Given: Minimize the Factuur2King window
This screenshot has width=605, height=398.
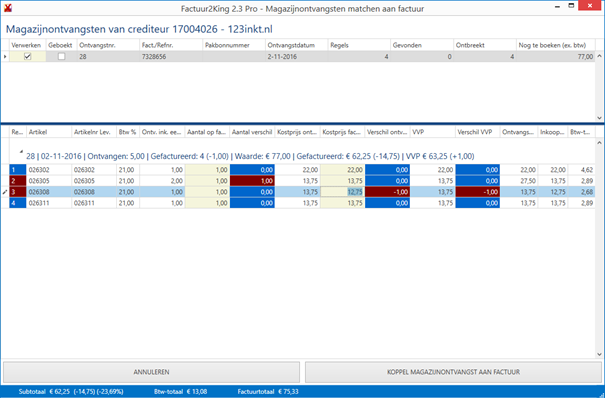Looking at the screenshot, I should pos(558,7).
